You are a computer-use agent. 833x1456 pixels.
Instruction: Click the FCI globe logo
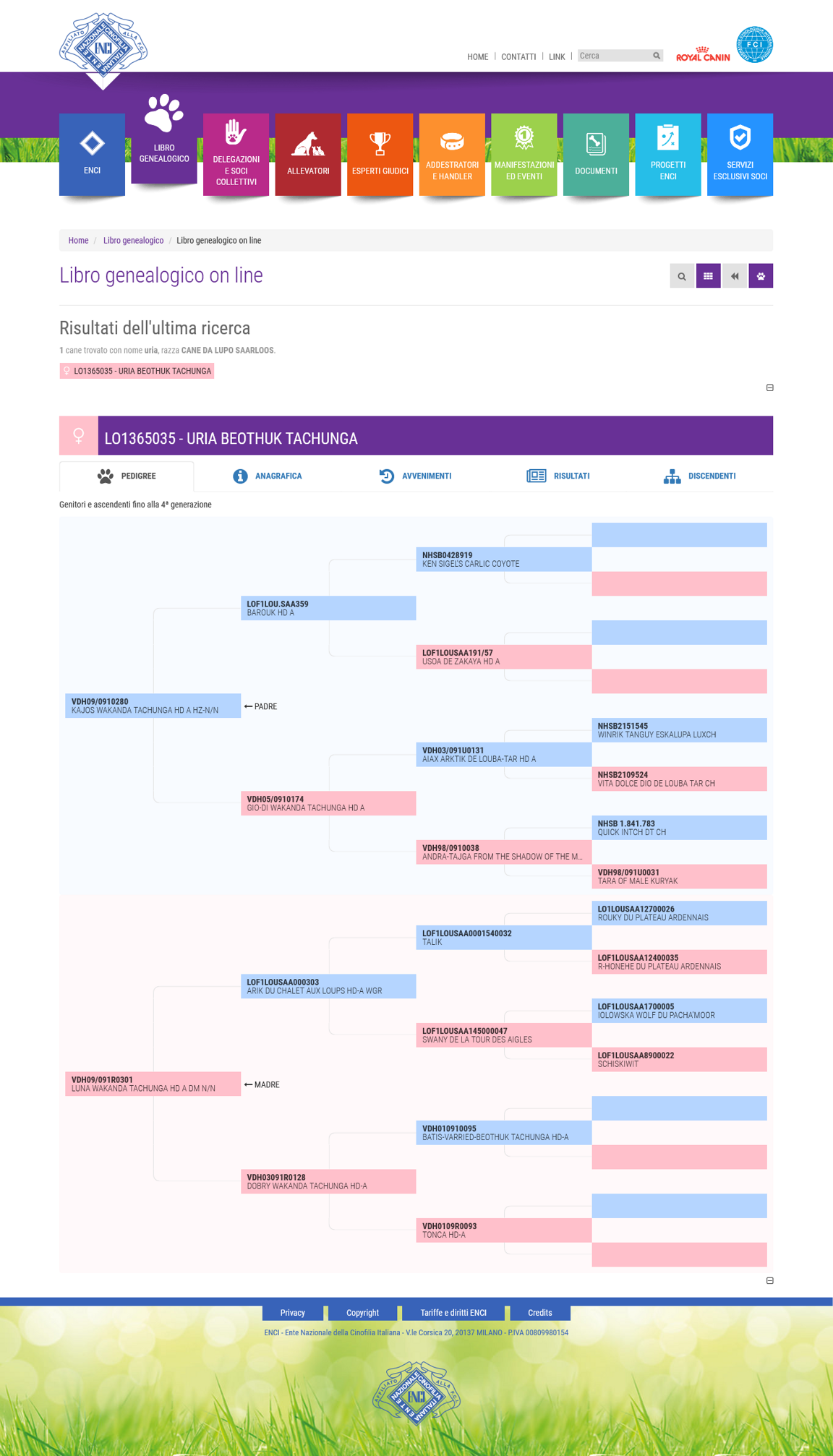pyautogui.click(x=755, y=45)
